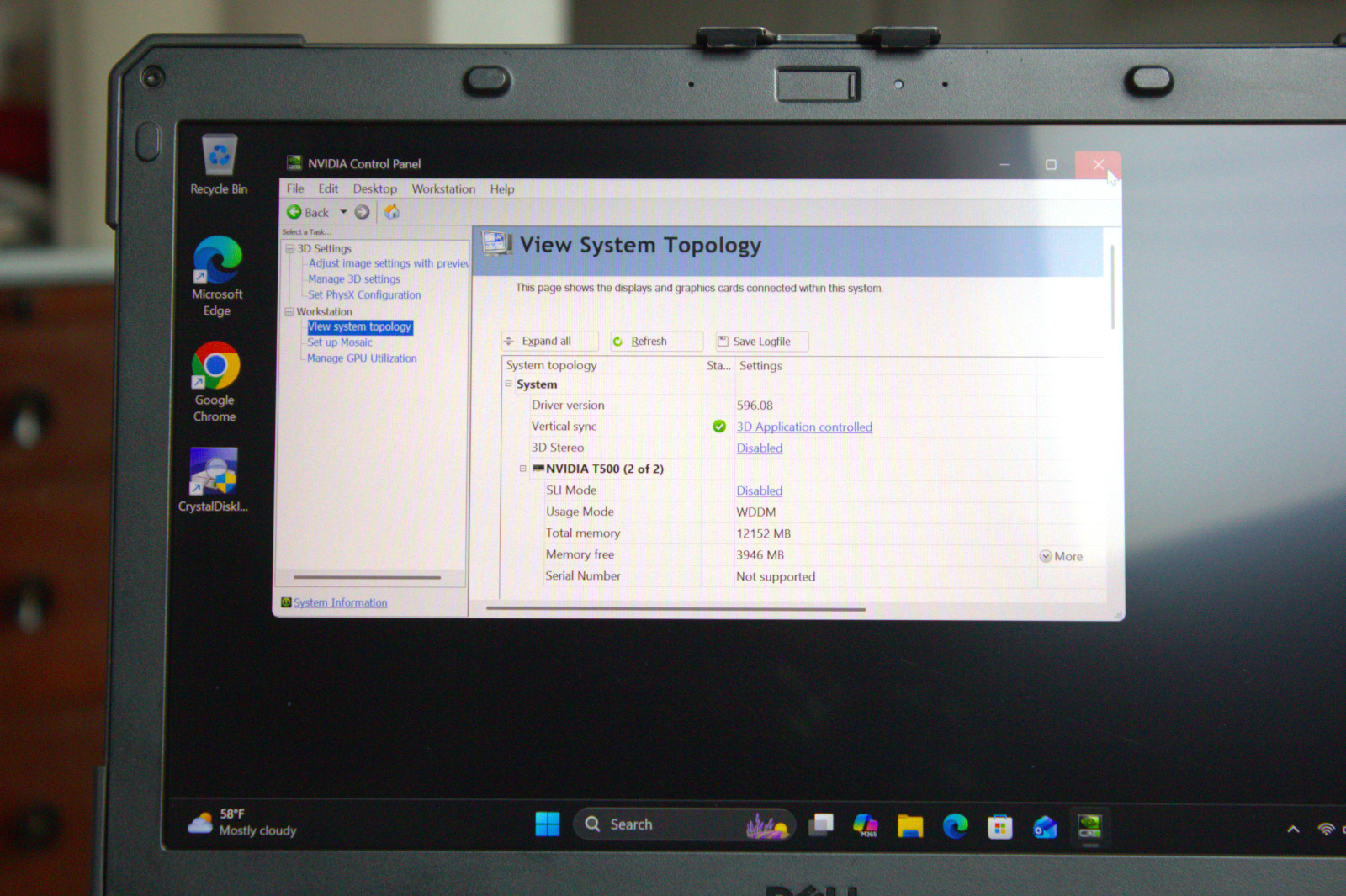Expand the More chevron
The image size is (1346, 896).
pos(1046,556)
